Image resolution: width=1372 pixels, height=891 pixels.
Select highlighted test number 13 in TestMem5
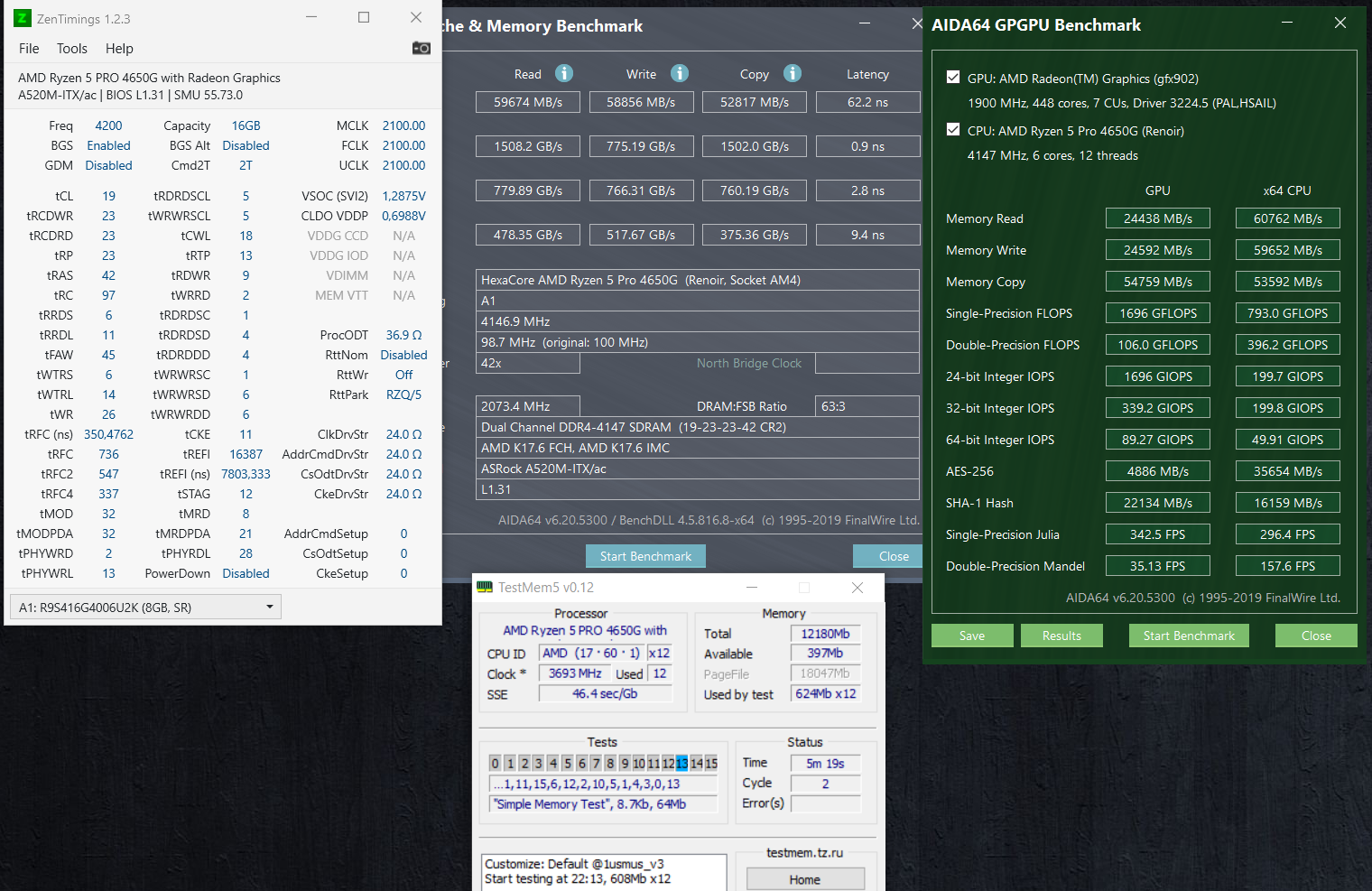pyautogui.click(x=681, y=764)
